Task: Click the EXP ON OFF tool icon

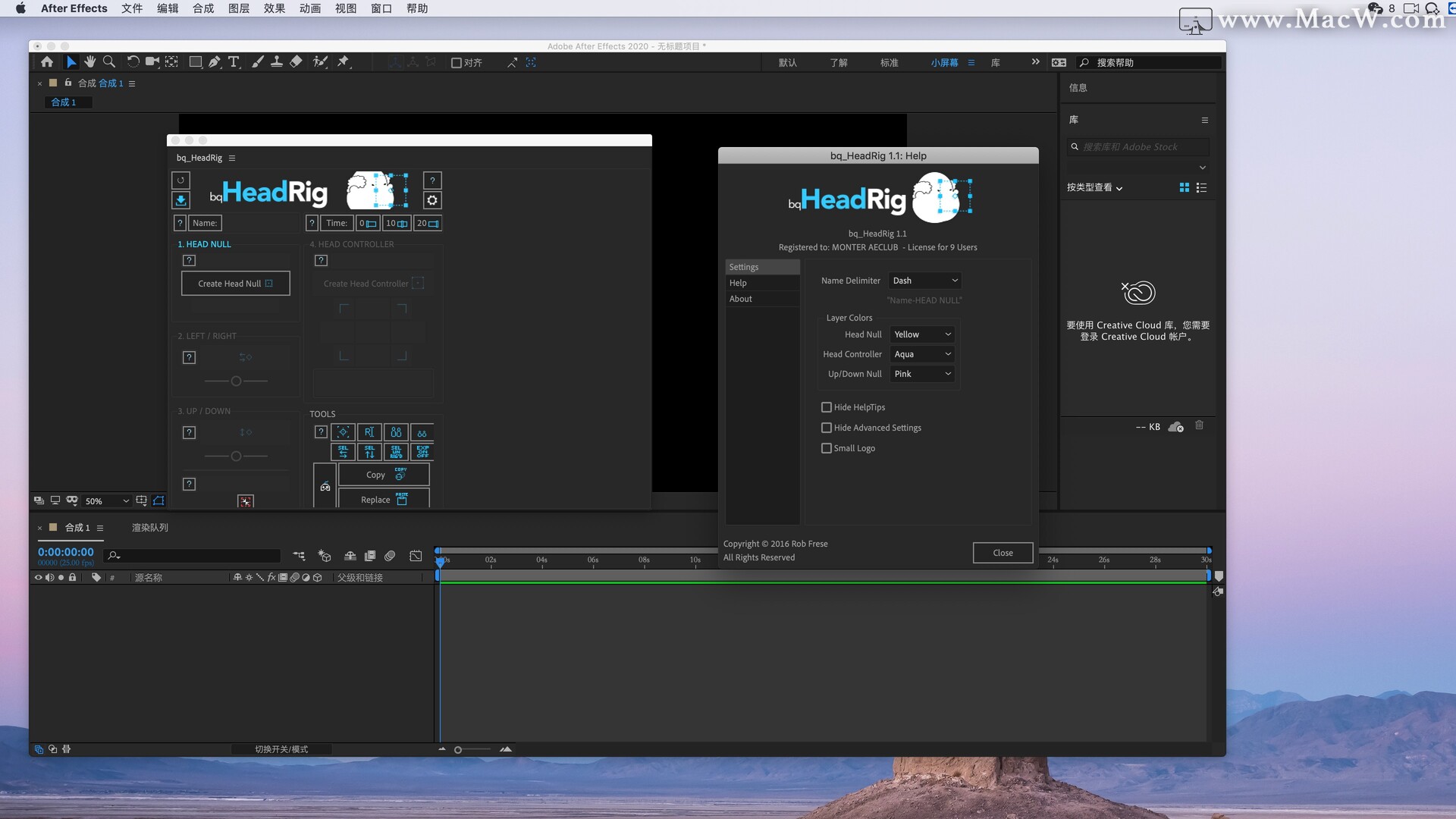Action: point(422,452)
